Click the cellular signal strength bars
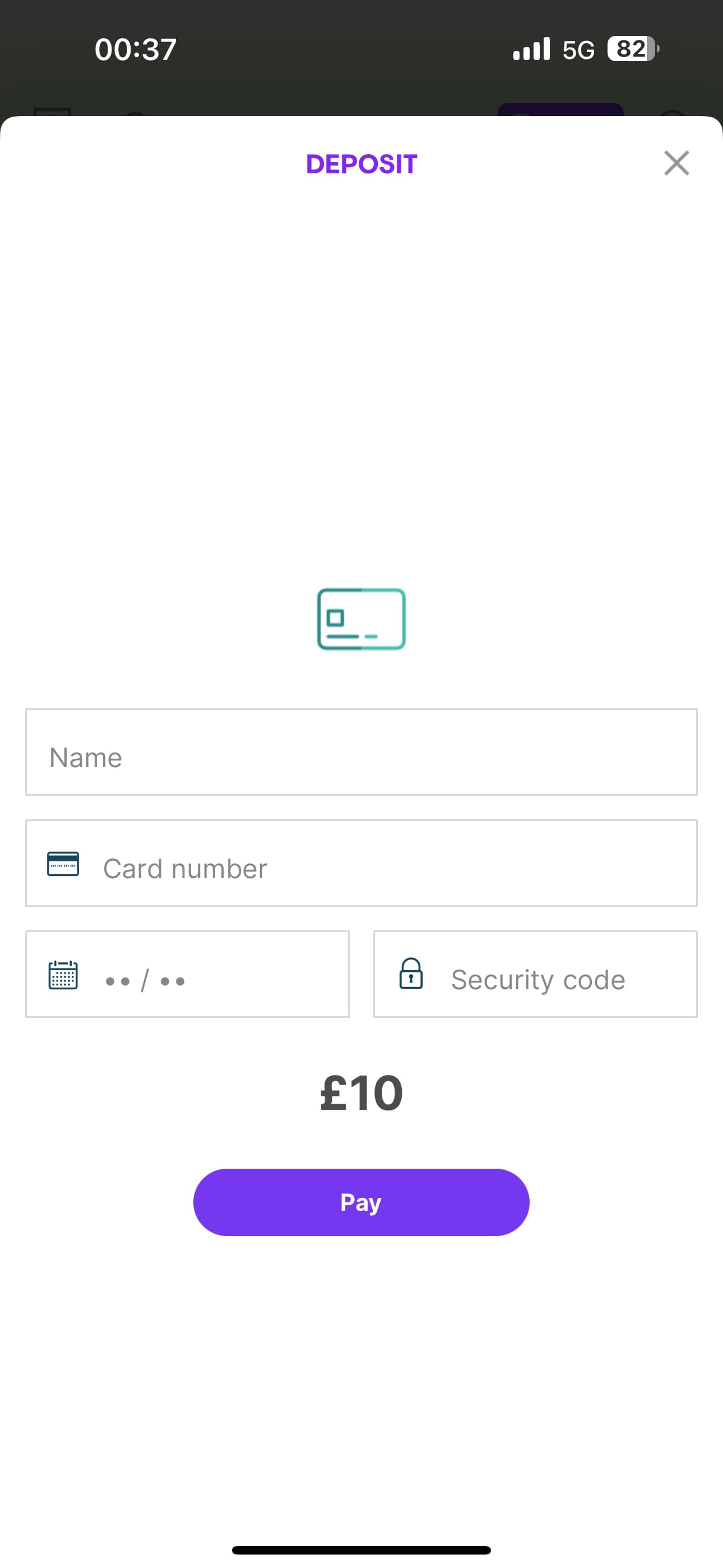The image size is (723, 1568). pos(531,49)
